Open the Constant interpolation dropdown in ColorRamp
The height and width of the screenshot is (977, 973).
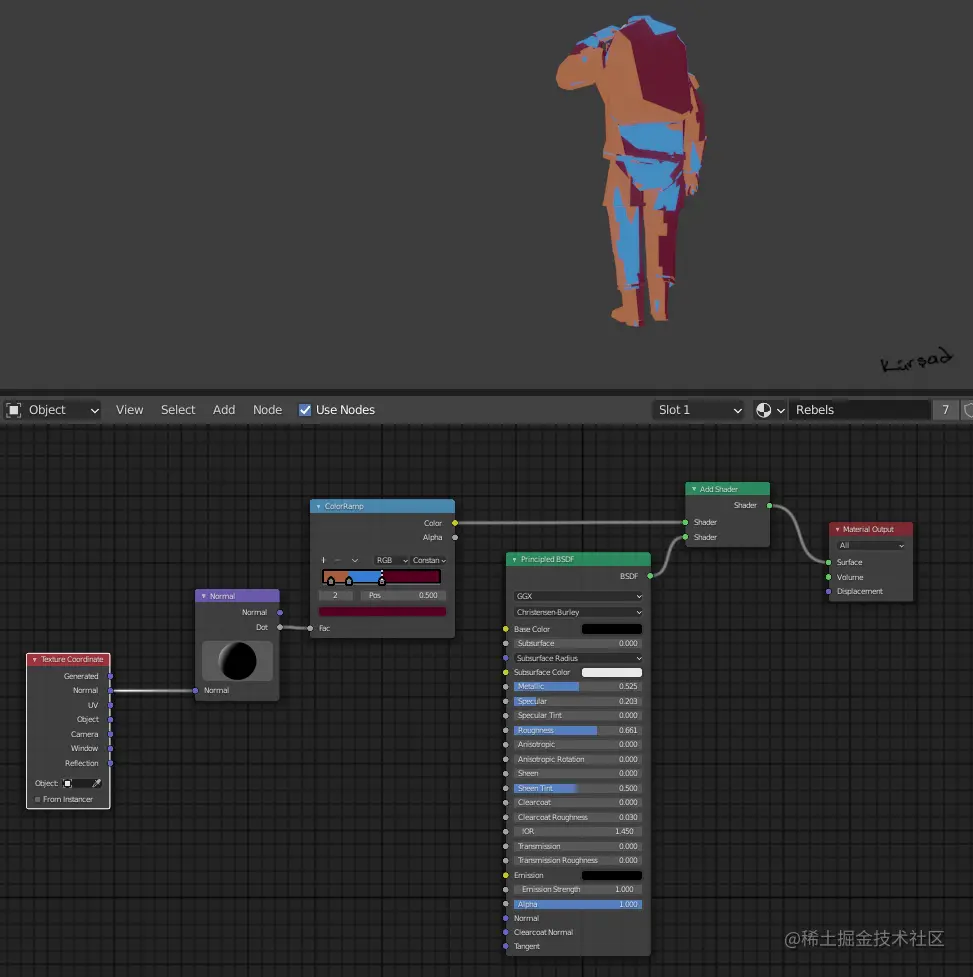click(428, 560)
